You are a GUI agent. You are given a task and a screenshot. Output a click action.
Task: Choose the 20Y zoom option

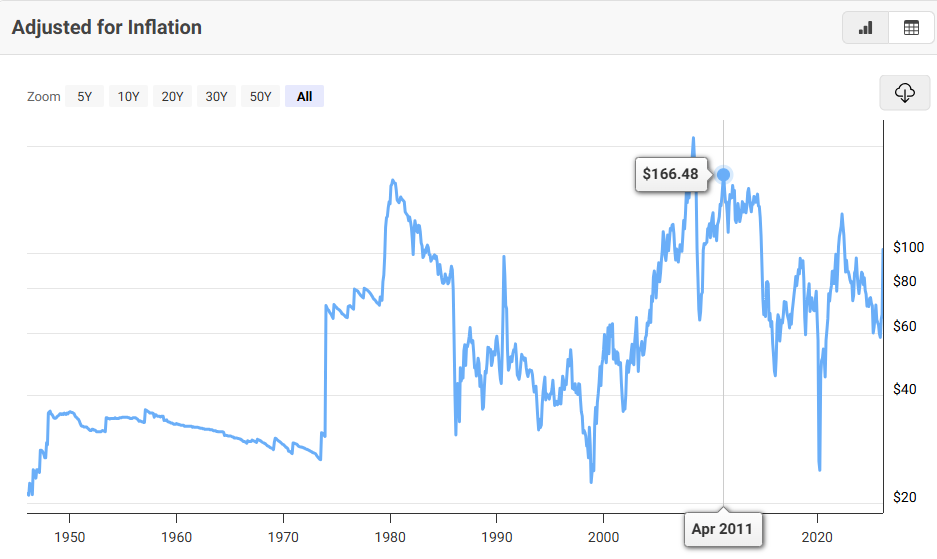point(172,97)
